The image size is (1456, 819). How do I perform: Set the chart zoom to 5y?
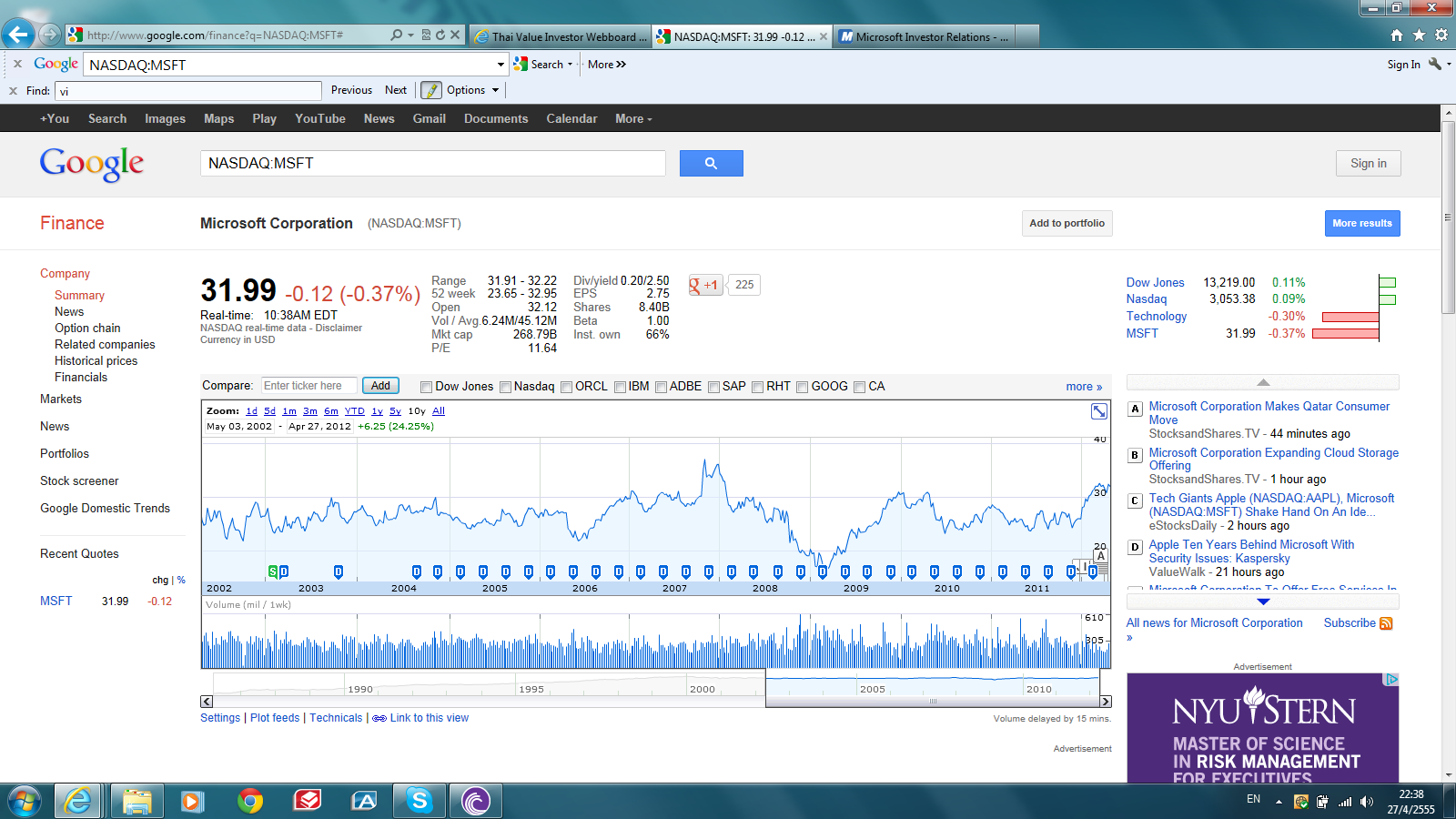coord(395,411)
